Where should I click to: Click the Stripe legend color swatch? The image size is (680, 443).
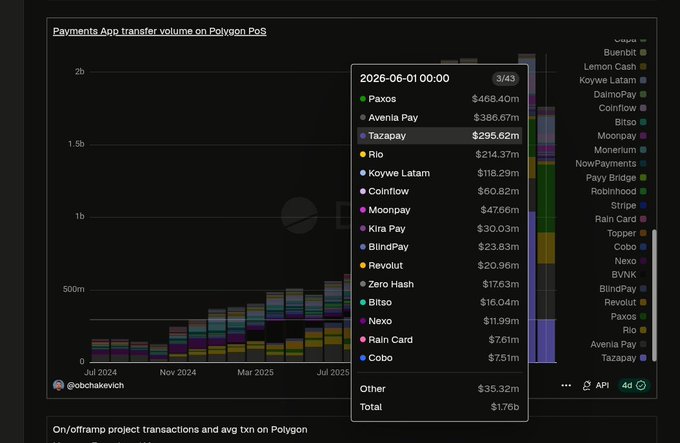(643, 205)
